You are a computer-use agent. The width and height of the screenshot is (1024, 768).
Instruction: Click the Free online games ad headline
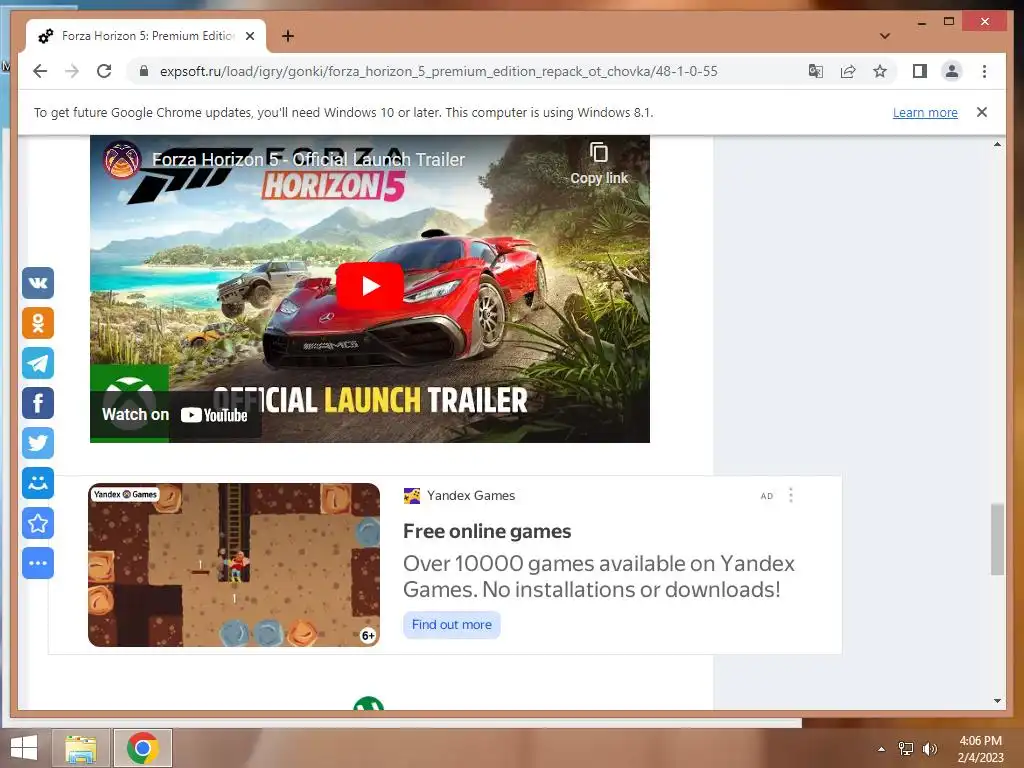(x=487, y=532)
